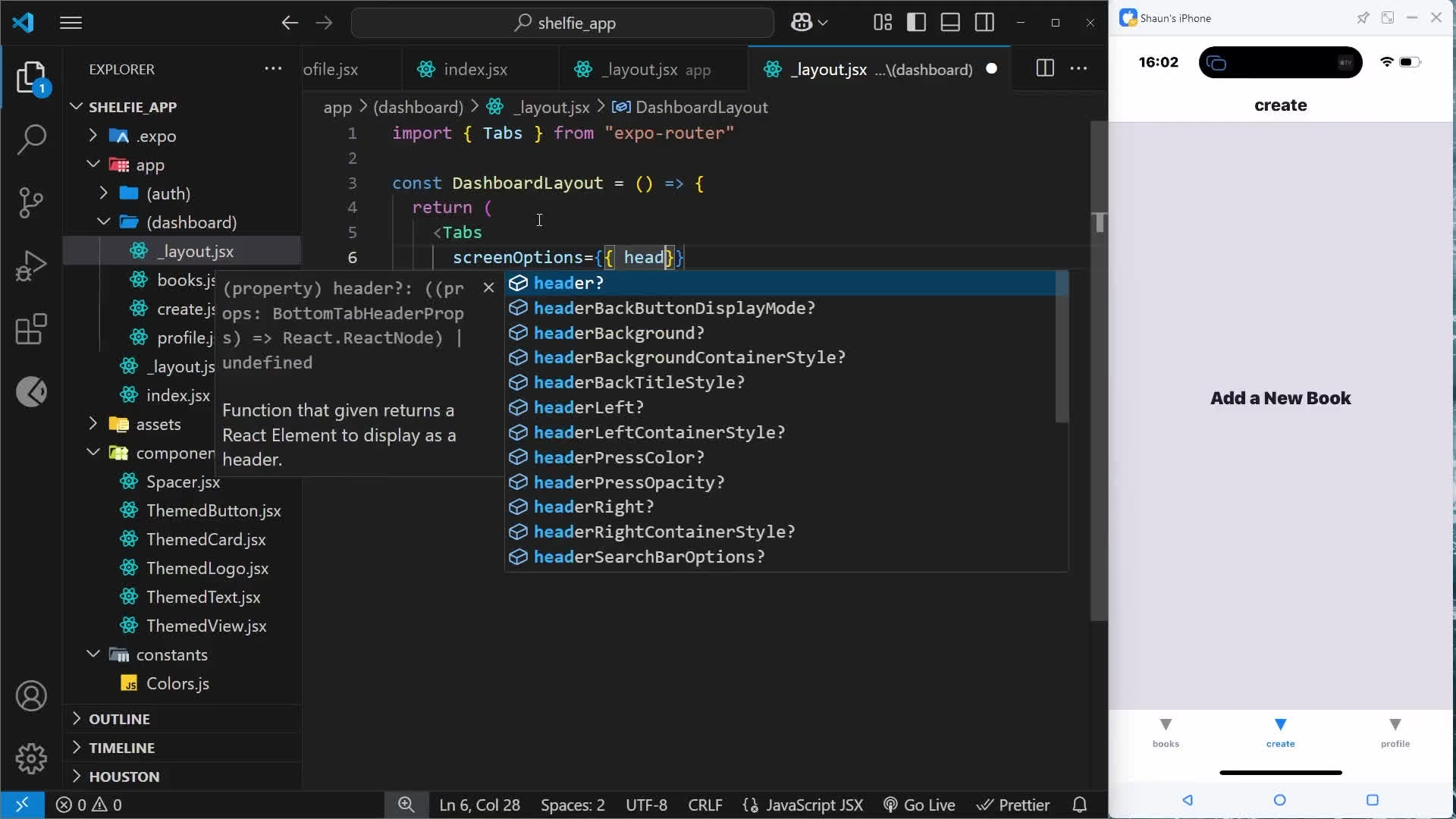Open the Search view in activity bar
This screenshot has width=1456, height=819.
pyautogui.click(x=31, y=139)
